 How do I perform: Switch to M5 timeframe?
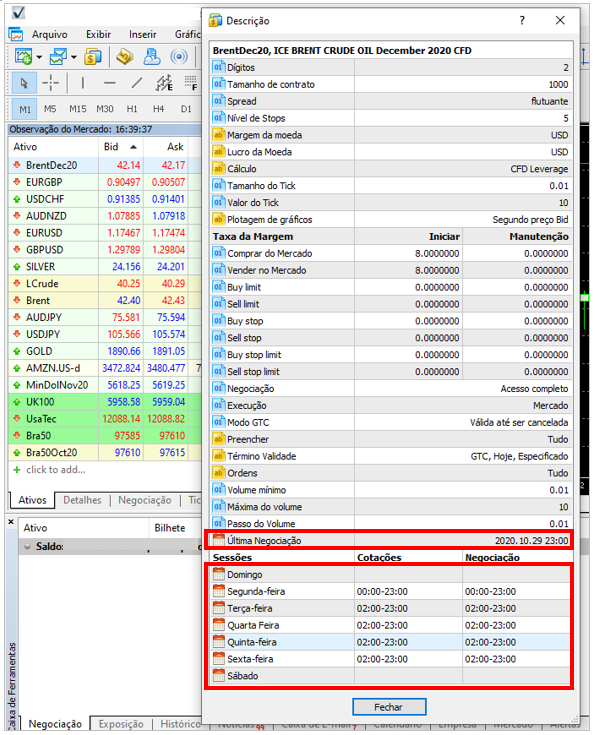[x=50, y=109]
